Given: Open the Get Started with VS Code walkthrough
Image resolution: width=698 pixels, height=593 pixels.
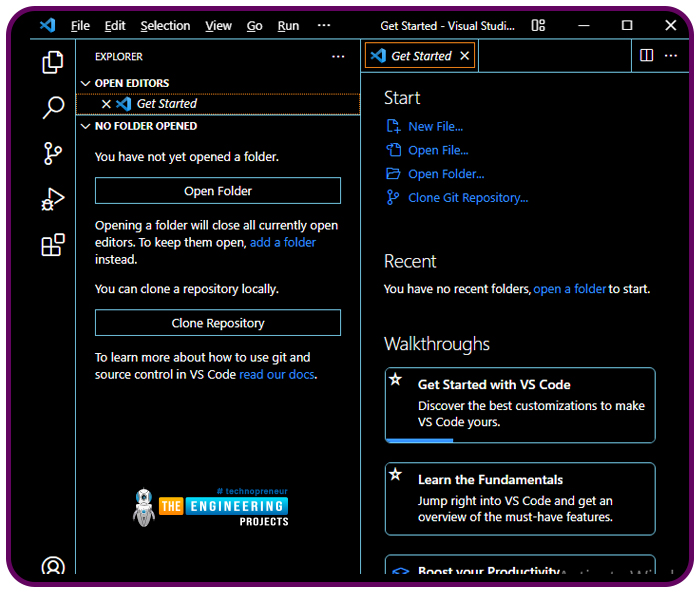Looking at the screenshot, I should [520, 405].
